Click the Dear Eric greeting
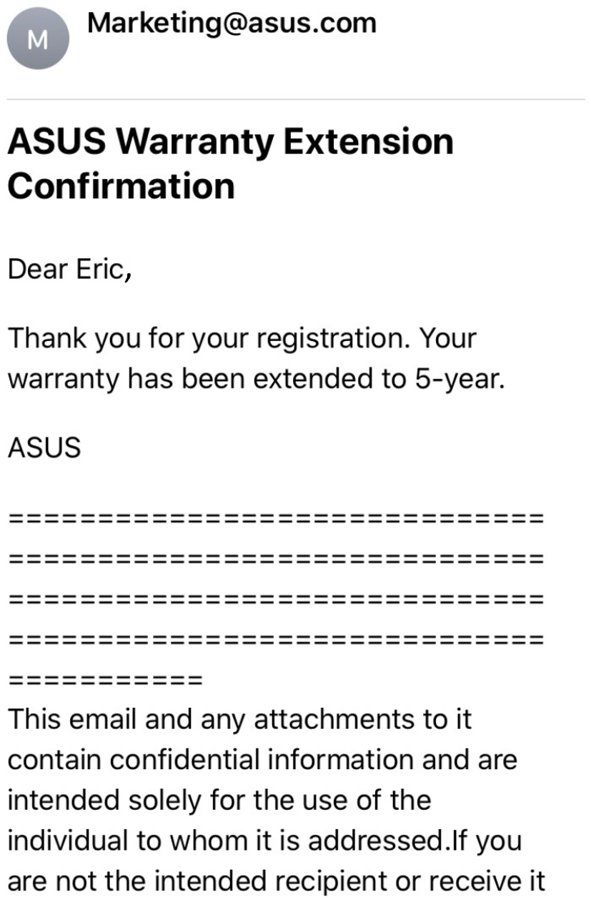The width and height of the screenshot is (591, 899). (70, 269)
